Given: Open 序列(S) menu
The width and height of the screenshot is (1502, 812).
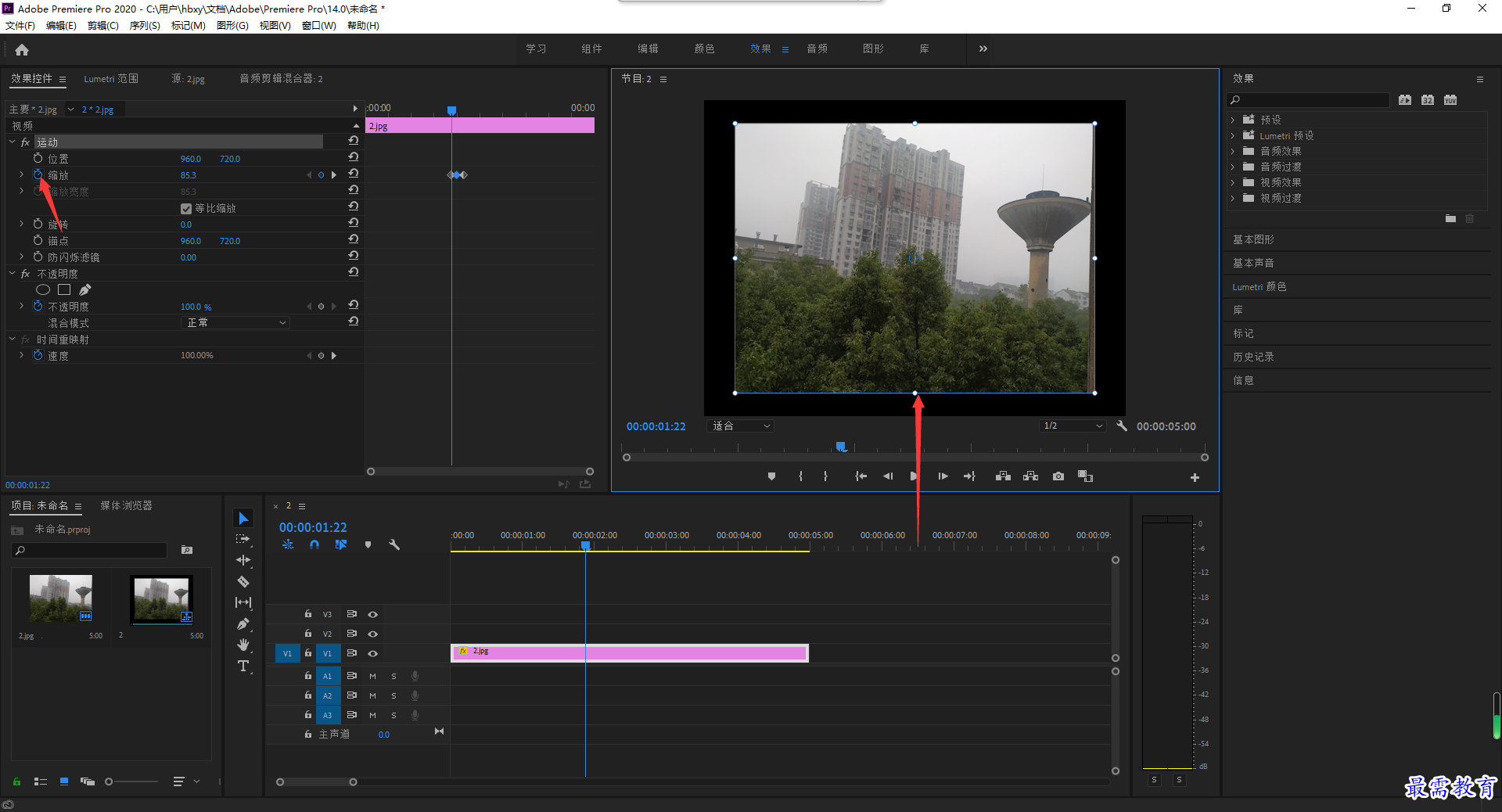Looking at the screenshot, I should click(145, 26).
